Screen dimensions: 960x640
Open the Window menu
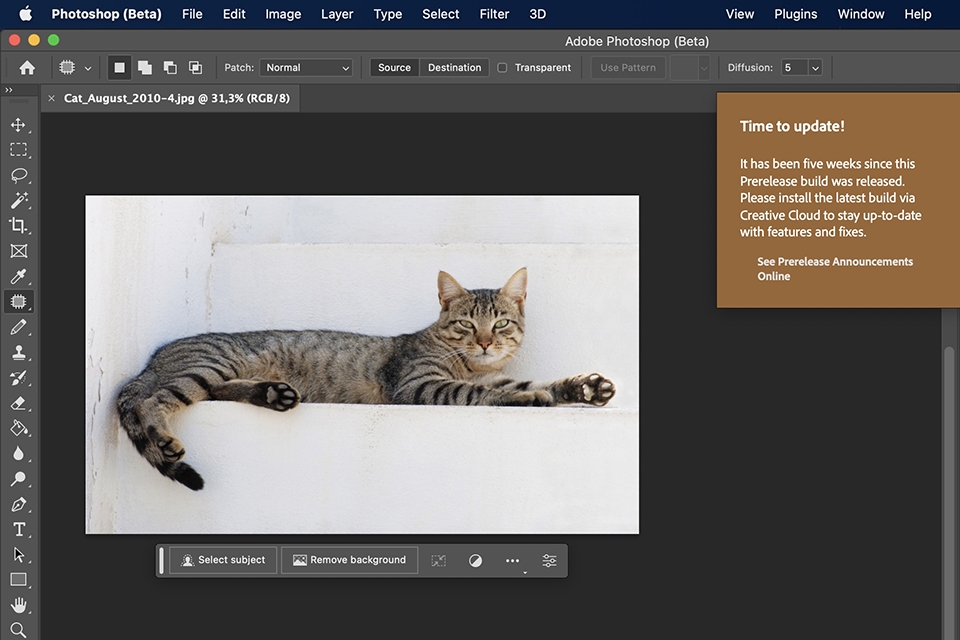(x=861, y=14)
